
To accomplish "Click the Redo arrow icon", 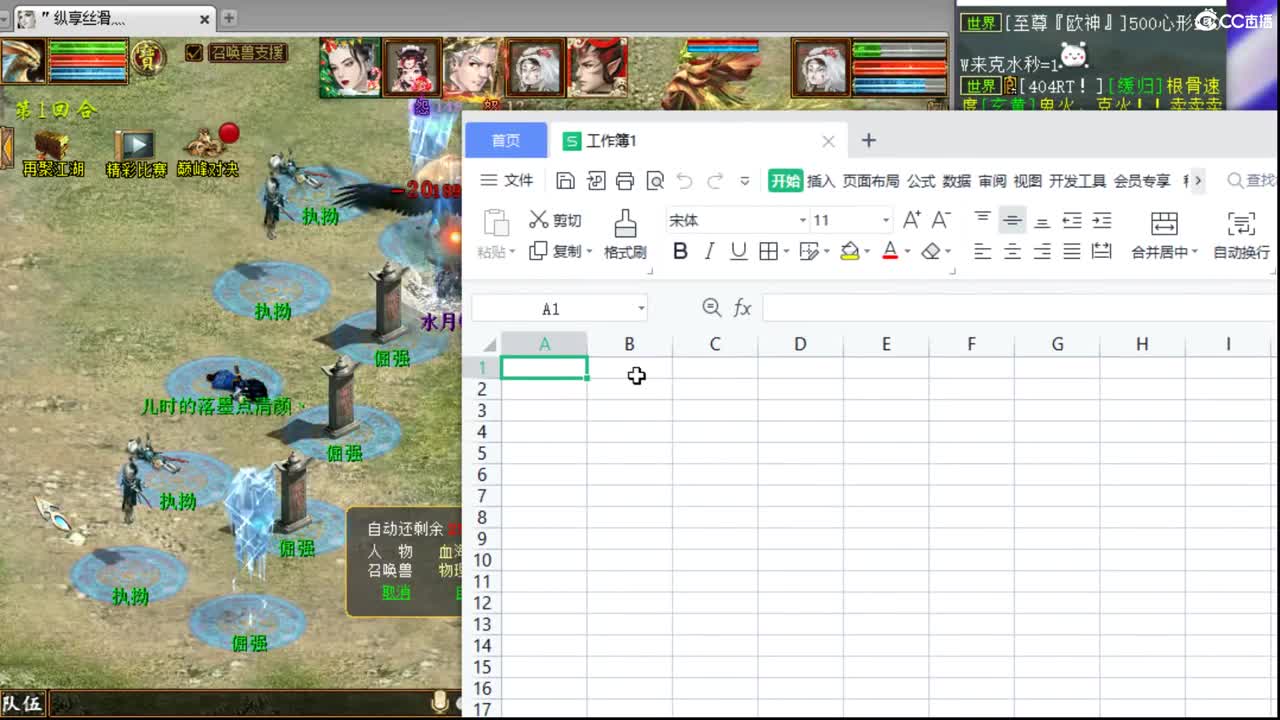I will [715, 181].
